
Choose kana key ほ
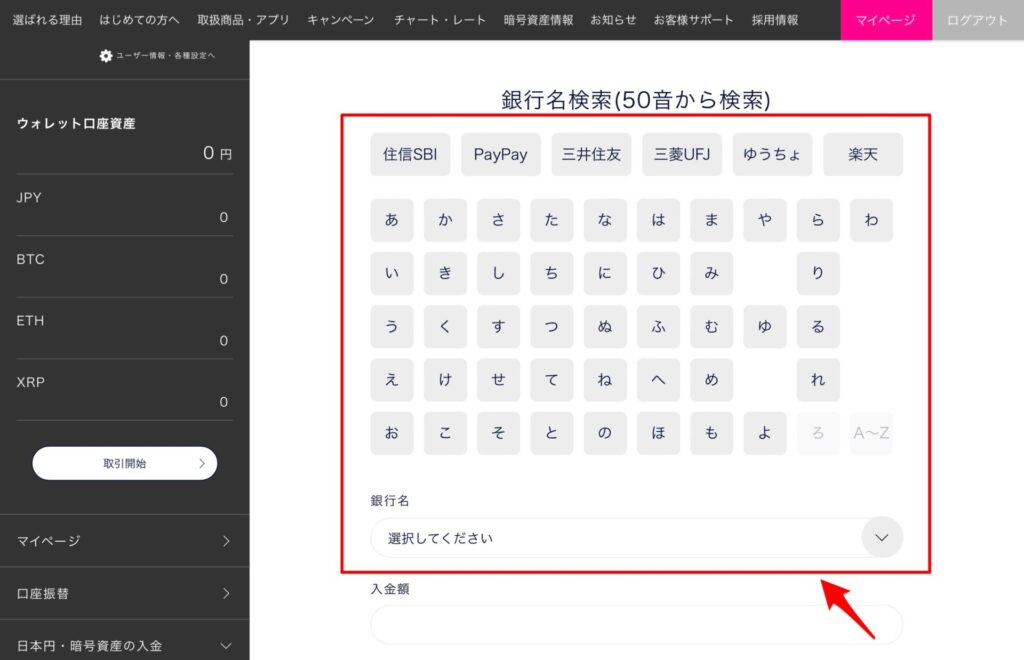658,433
